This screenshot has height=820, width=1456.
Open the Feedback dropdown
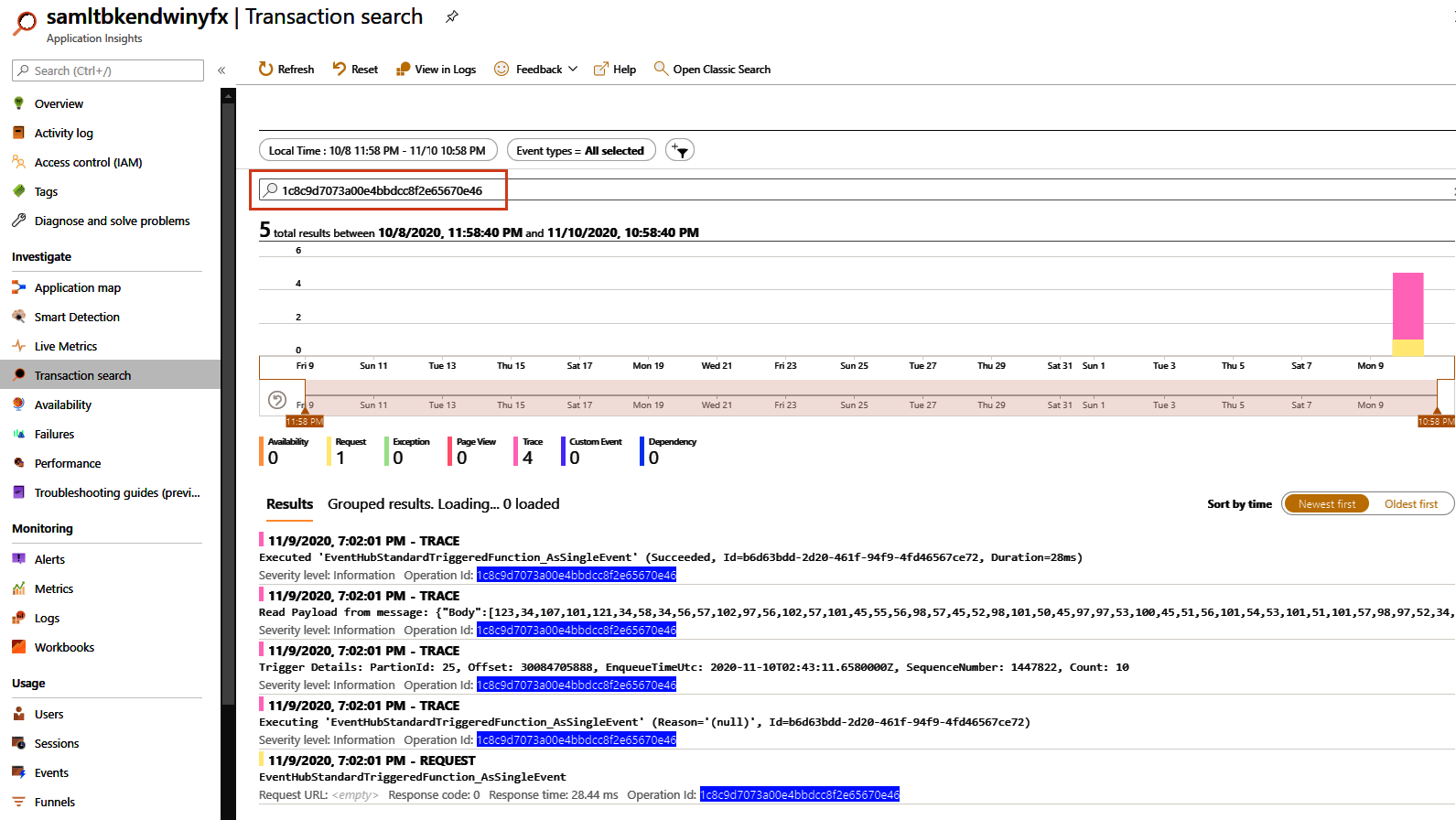click(x=536, y=70)
